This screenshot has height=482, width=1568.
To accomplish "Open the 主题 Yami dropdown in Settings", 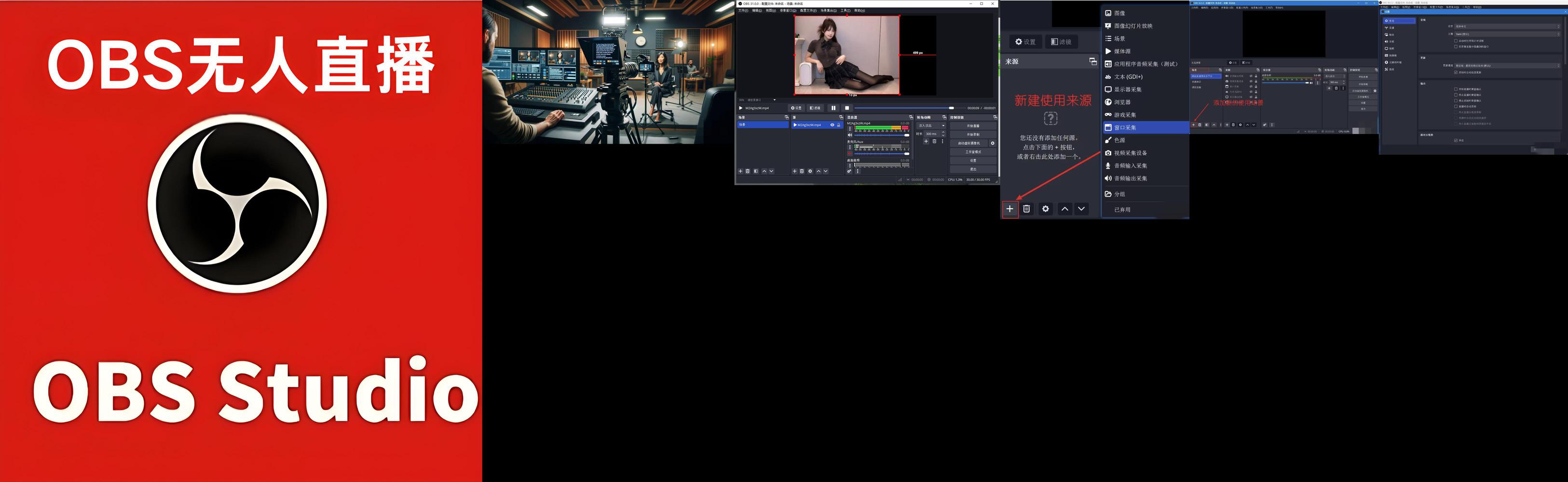I will click(x=1507, y=34).
